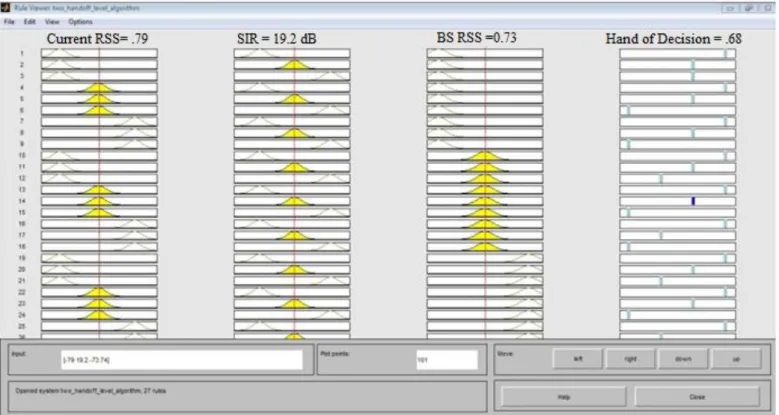Click the 'BS RSS =0.73' column heading

click(x=476, y=38)
